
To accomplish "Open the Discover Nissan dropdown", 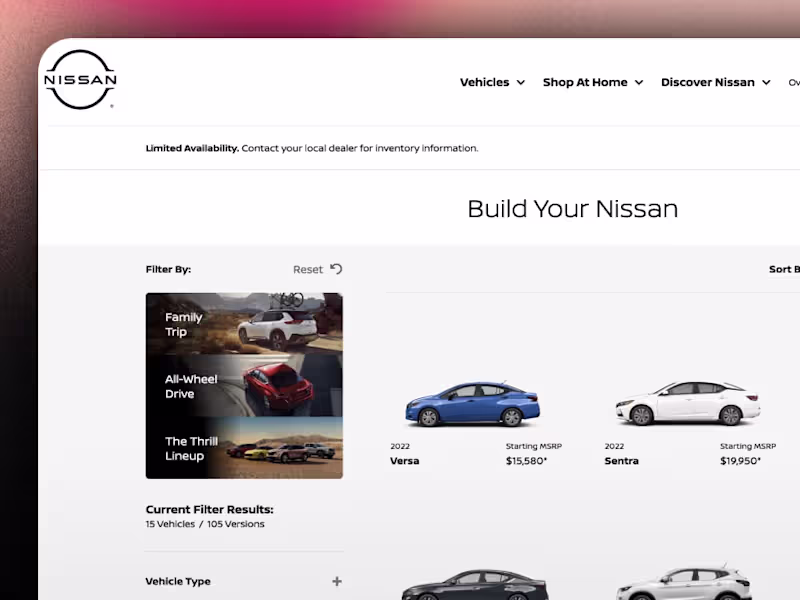I will point(716,82).
